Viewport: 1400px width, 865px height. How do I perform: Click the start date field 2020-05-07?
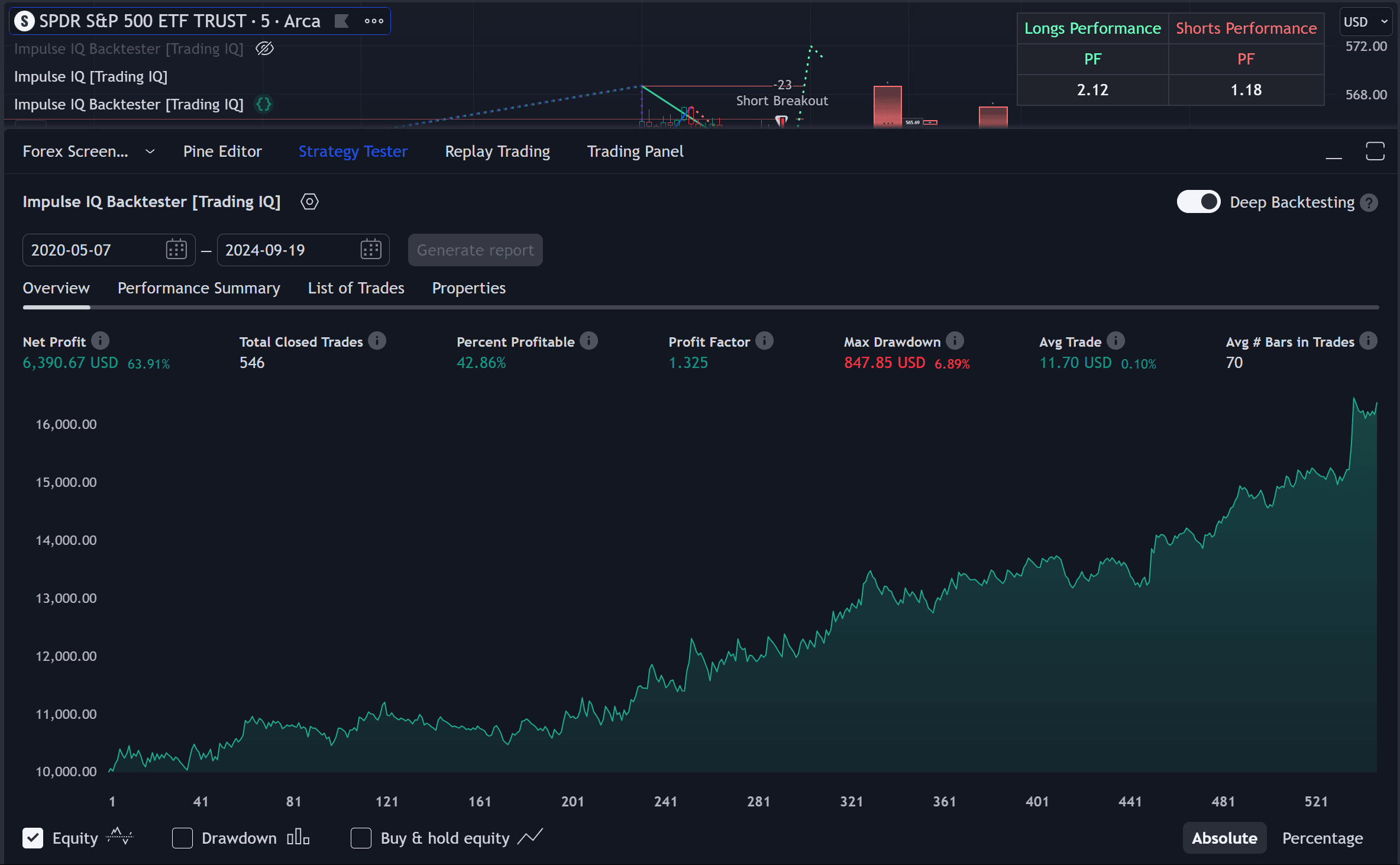click(109, 250)
